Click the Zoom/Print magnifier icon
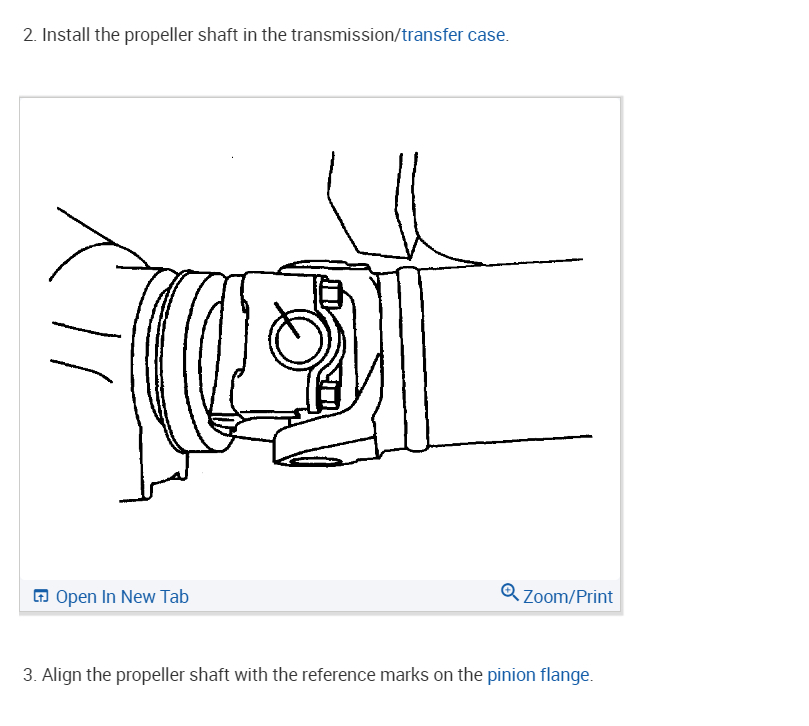The width and height of the screenshot is (809, 726). (509, 592)
